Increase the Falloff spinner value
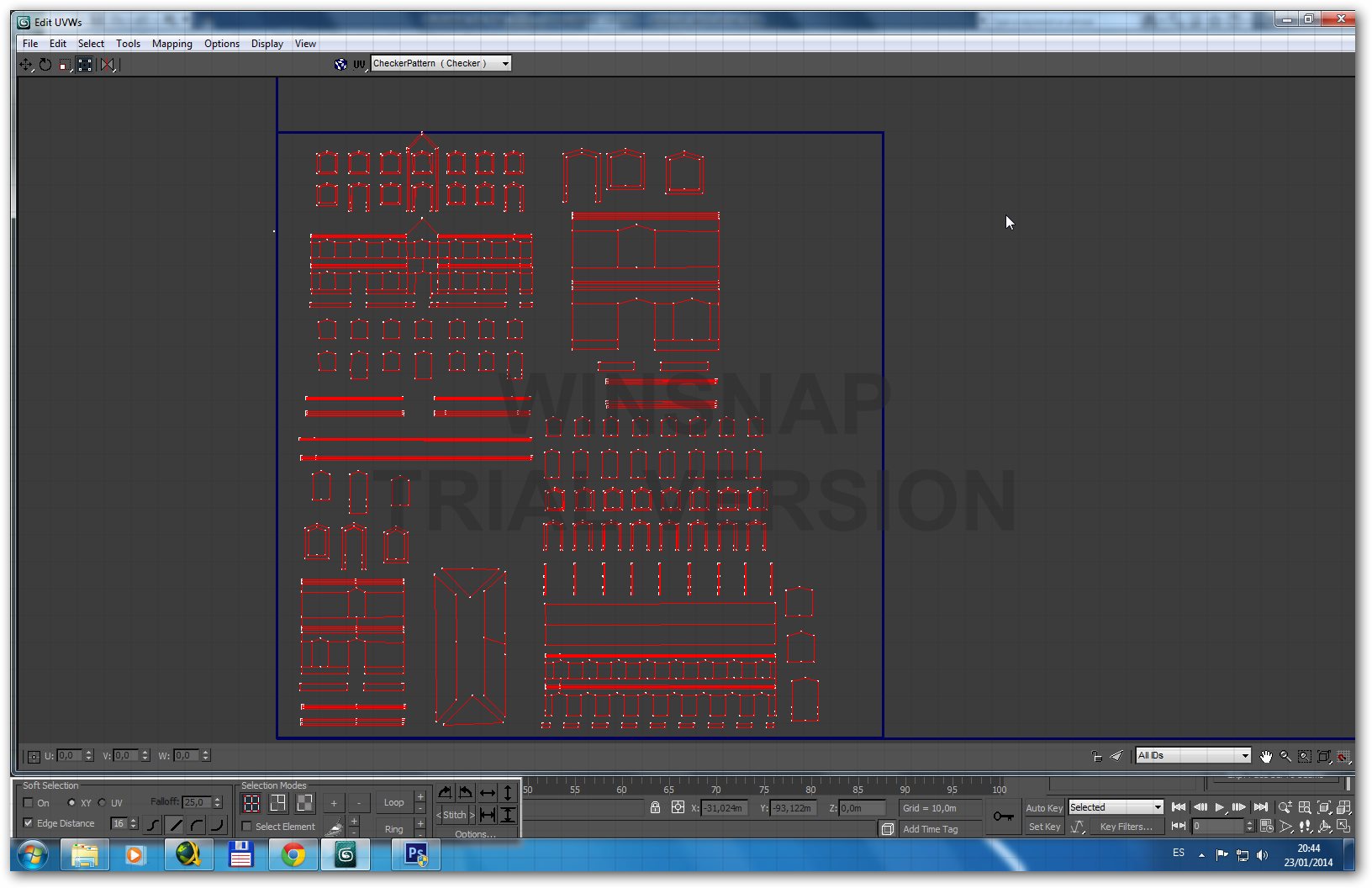The width and height of the screenshot is (1372, 888). (x=218, y=799)
